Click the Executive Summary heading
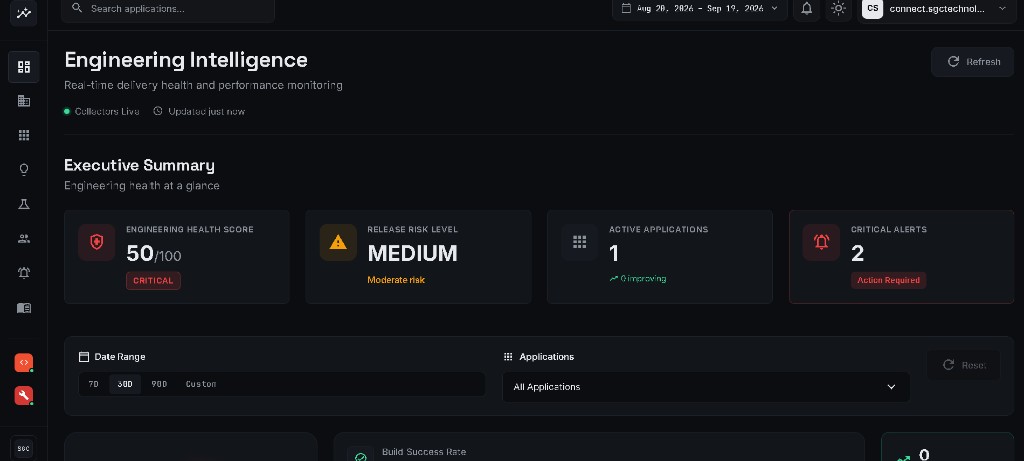Screen dimensions: 1024x461 coord(139,165)
